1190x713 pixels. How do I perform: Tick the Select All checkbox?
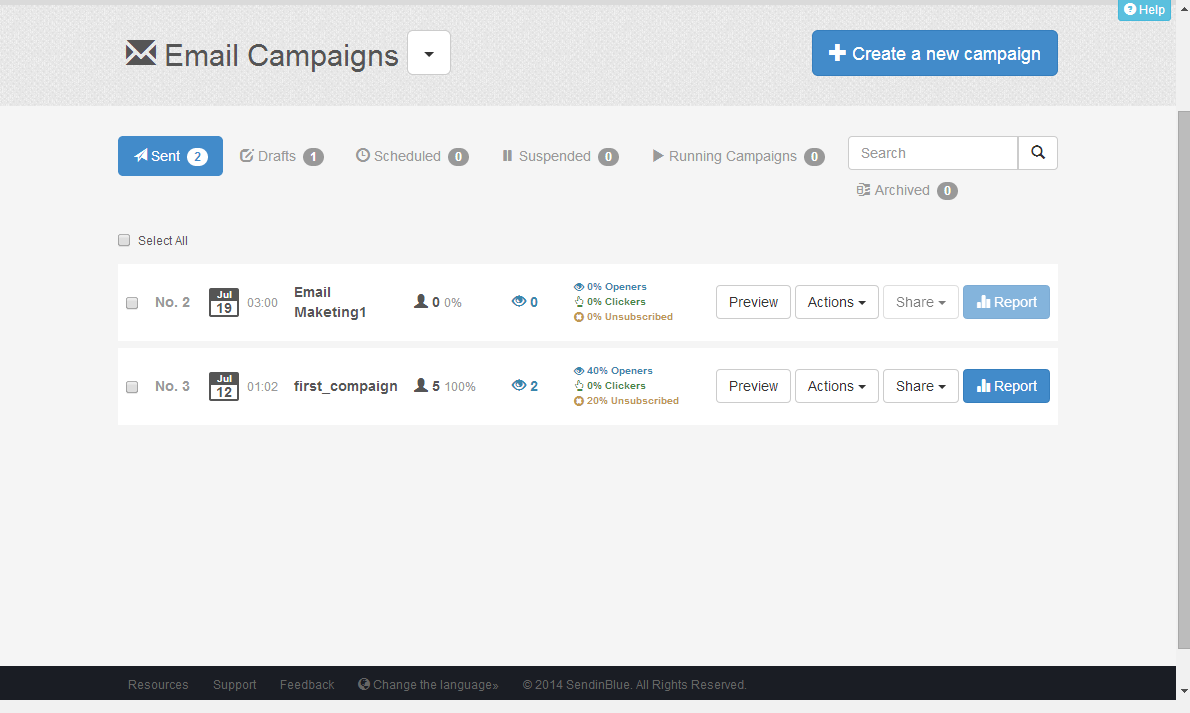pos(124,240)
